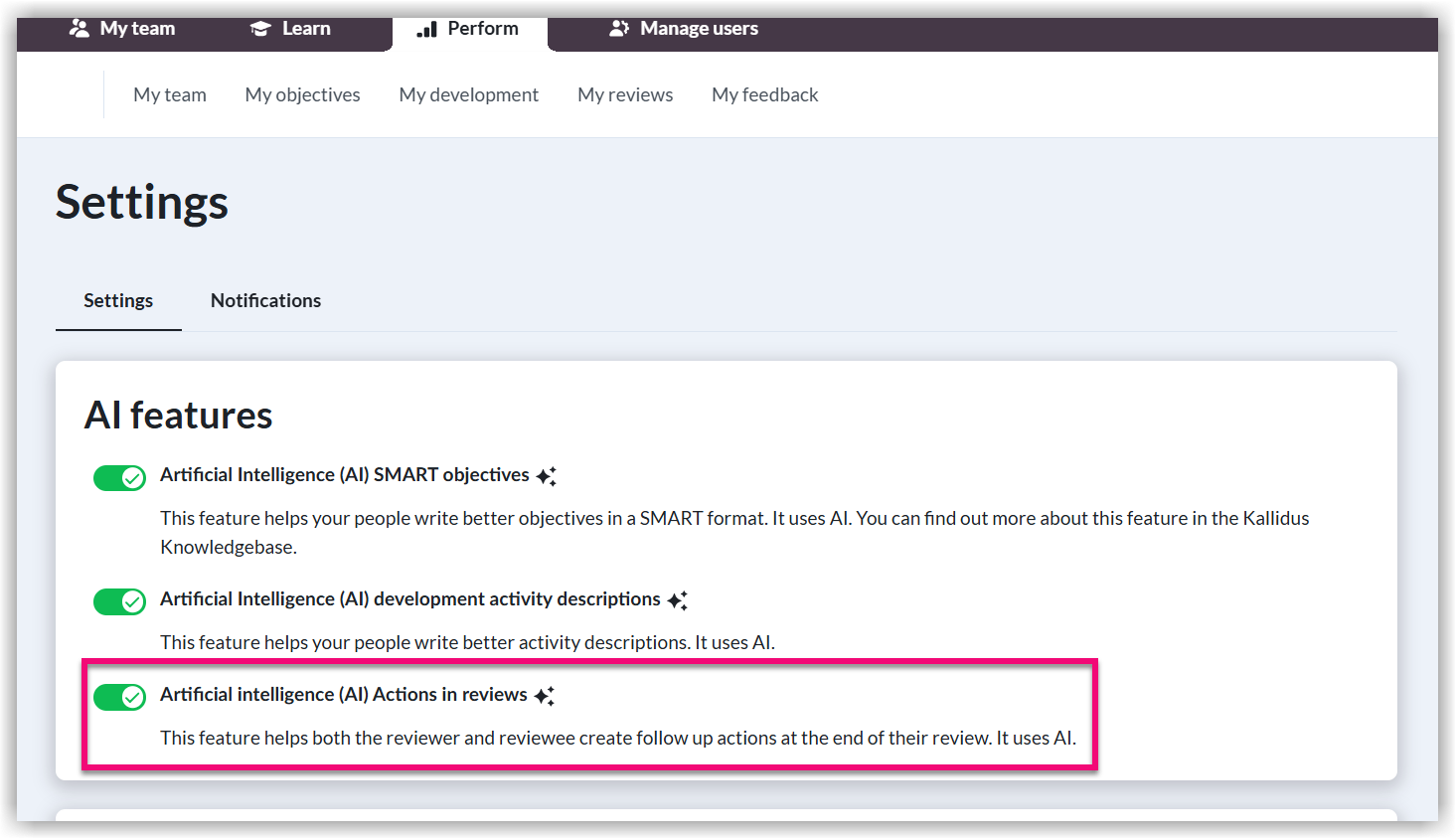Go to My feedback
This screenshot has width=1456, height=839.
[764, 94]
